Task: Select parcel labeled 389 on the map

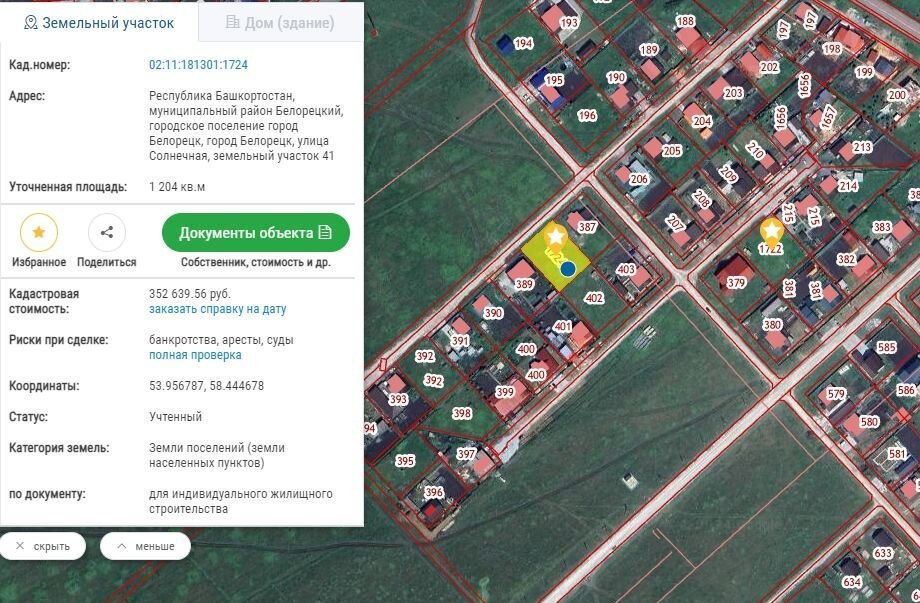Action: click(x=523, y=284)
